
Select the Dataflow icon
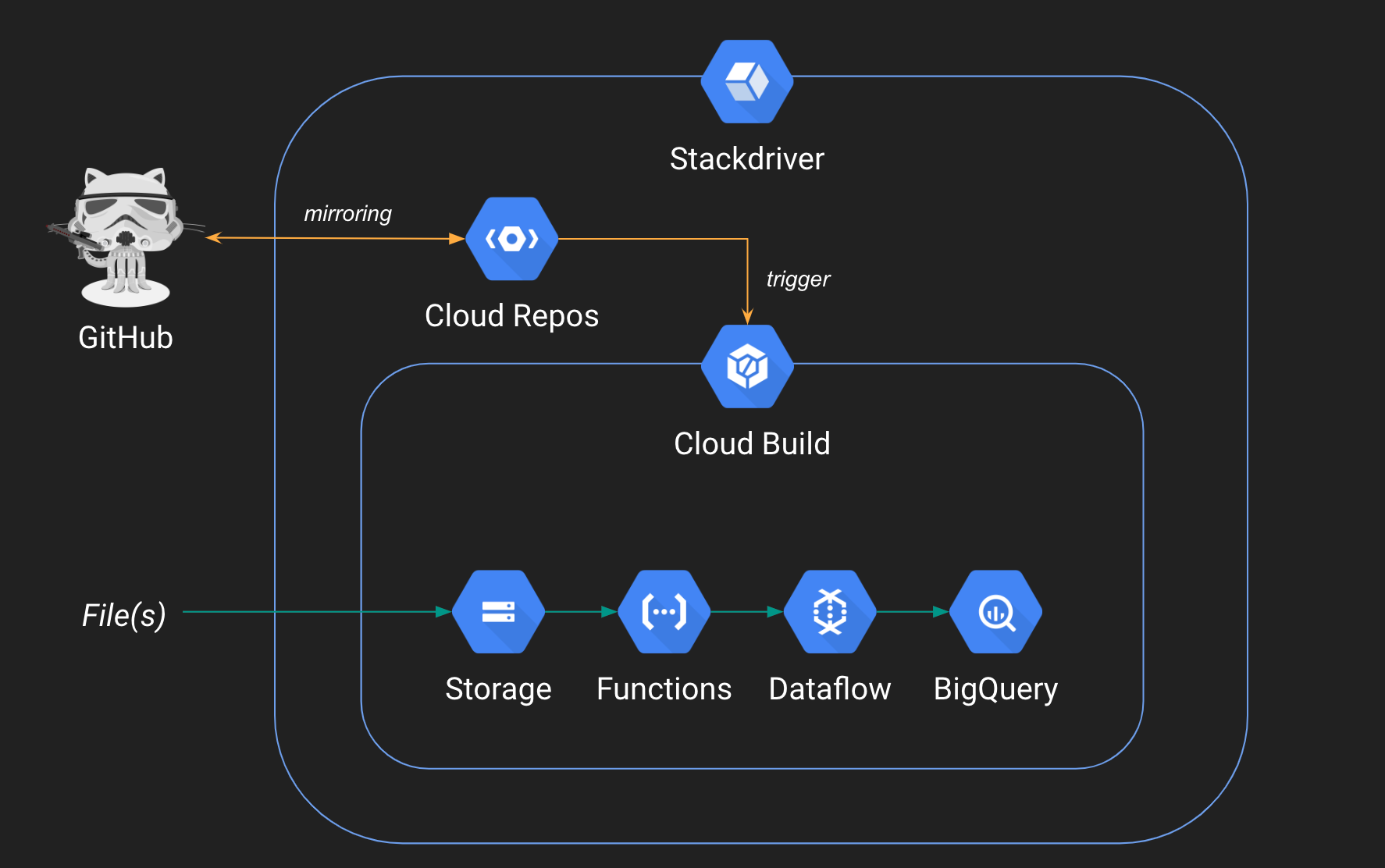(830, 611)
